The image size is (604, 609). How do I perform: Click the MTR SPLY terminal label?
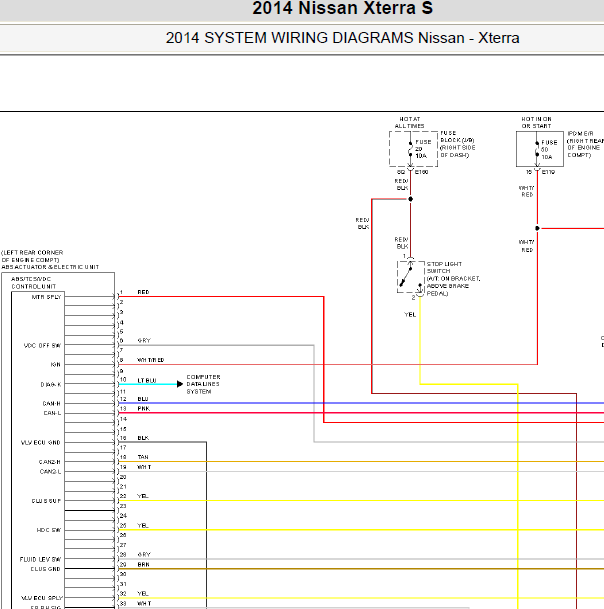[x=46, y=297]
